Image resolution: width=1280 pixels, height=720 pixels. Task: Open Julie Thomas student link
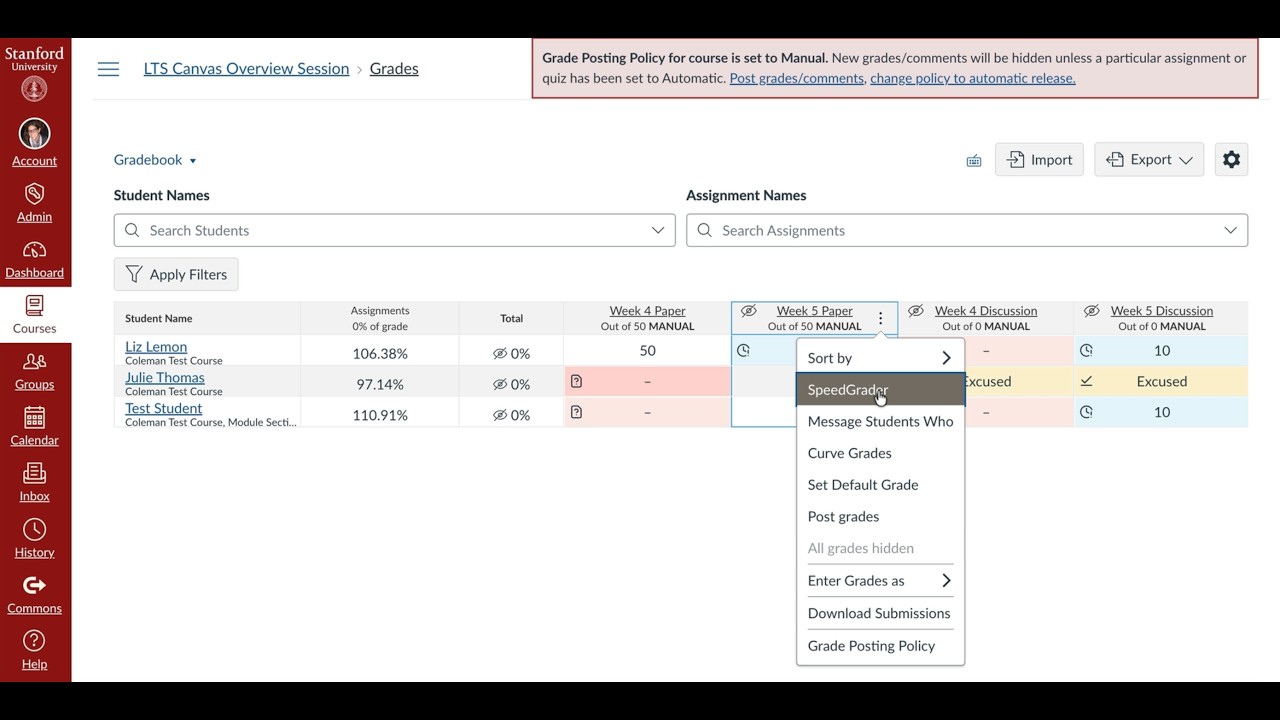click(165, 378)
